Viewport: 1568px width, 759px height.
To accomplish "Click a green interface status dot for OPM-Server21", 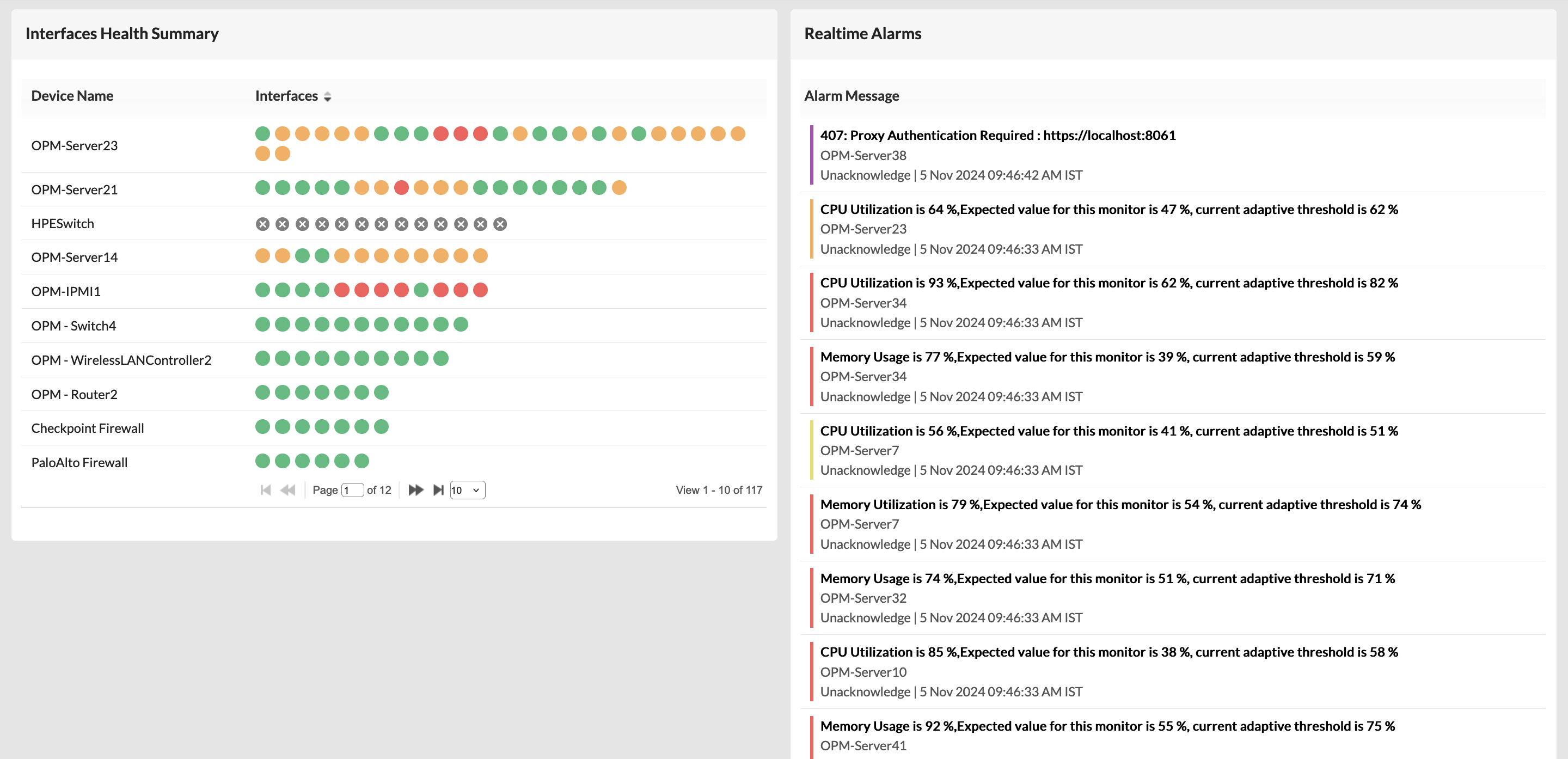I will [262, 188].
